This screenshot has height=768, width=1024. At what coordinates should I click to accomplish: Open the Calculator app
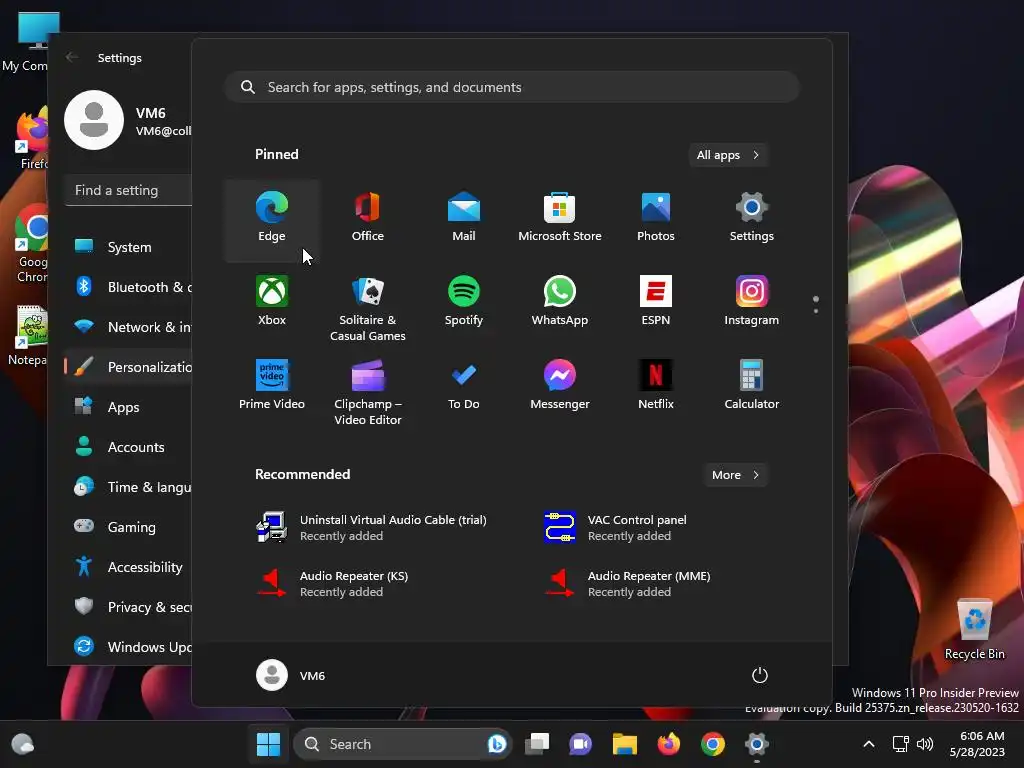[752, 386]
